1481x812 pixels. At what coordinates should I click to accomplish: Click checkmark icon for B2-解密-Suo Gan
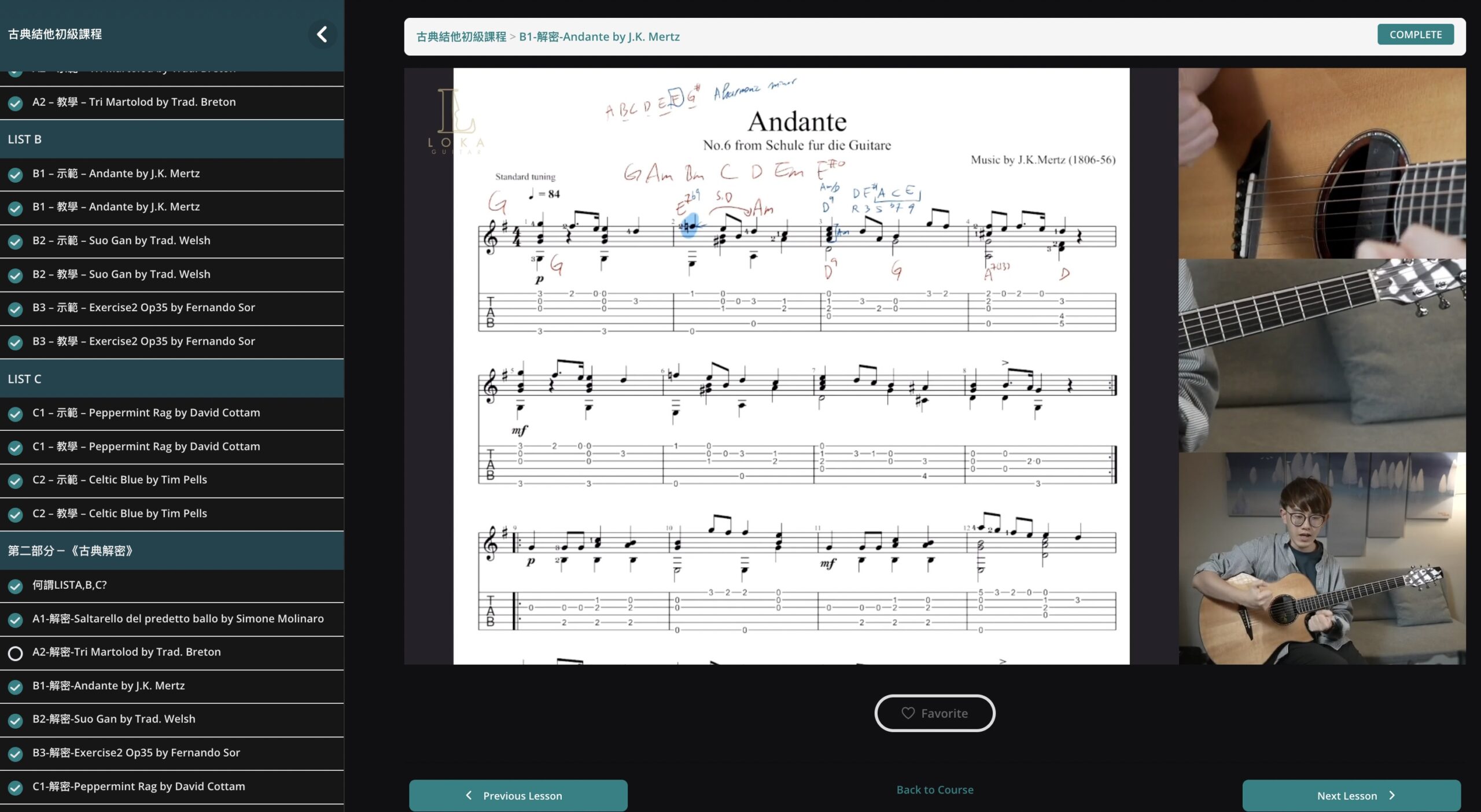tap(16, 720)
